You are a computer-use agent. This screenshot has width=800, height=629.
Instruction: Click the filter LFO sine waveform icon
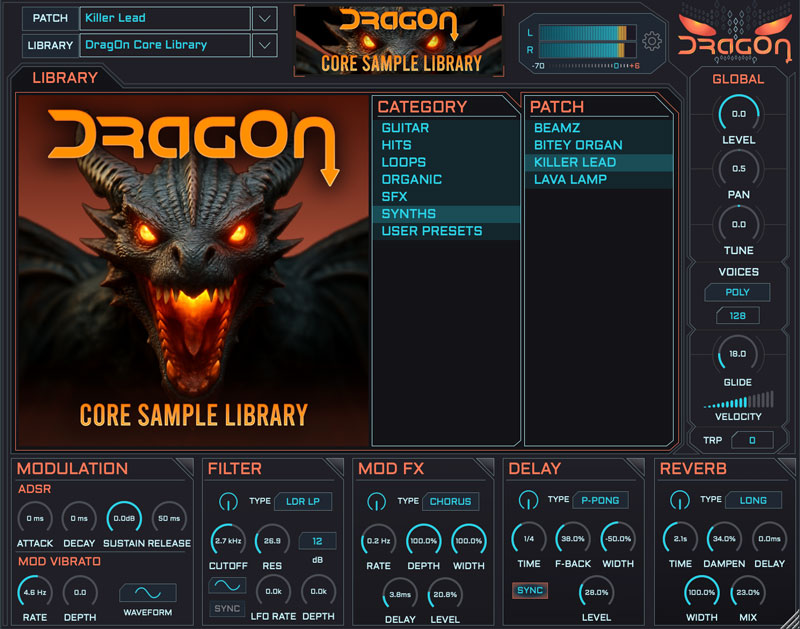coord(227,585)
